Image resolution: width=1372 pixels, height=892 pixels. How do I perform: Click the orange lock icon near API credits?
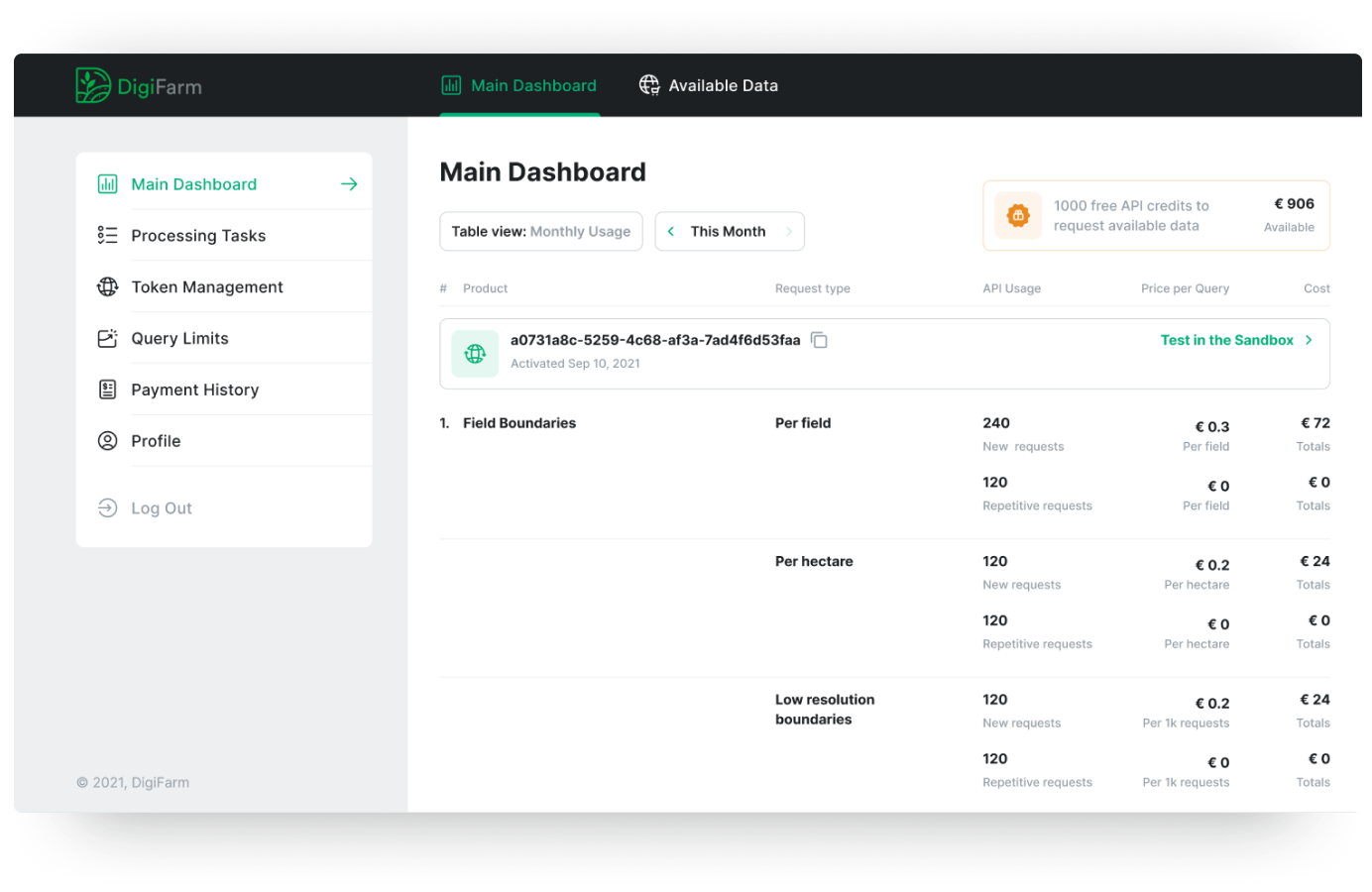1018,215
